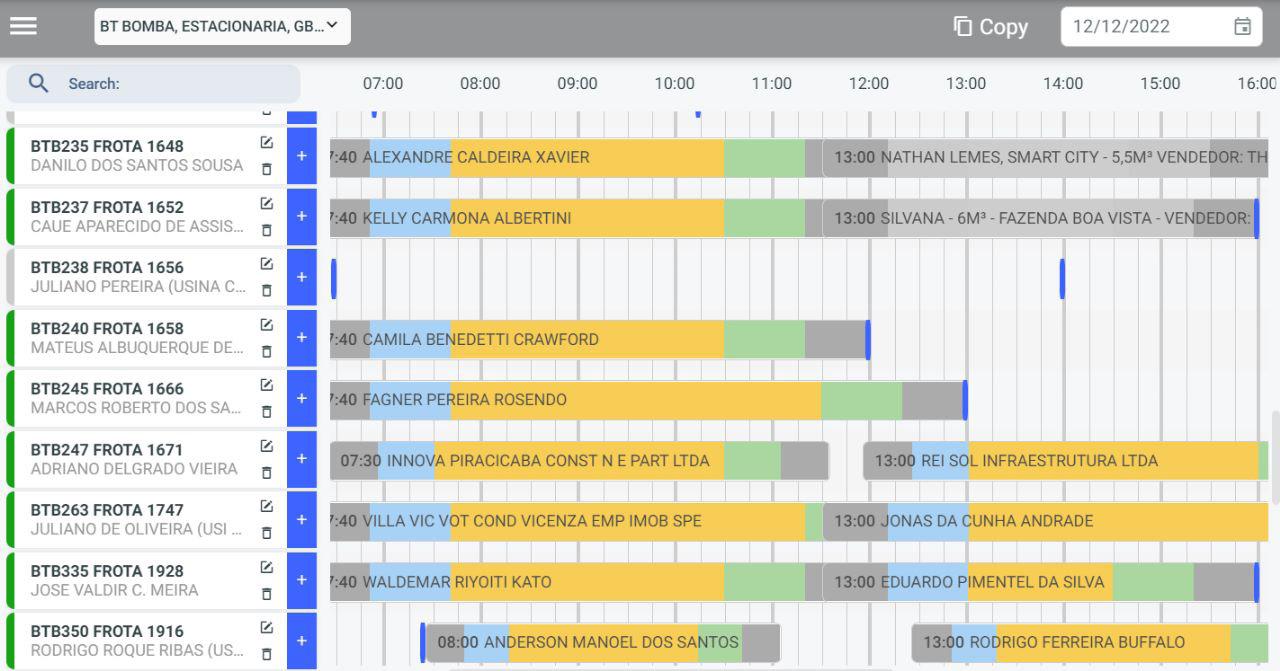The height and width of the screenshot is (671, 1280).
Task: Delete BTB237 FROTA 1652 row
Action: 266,230
